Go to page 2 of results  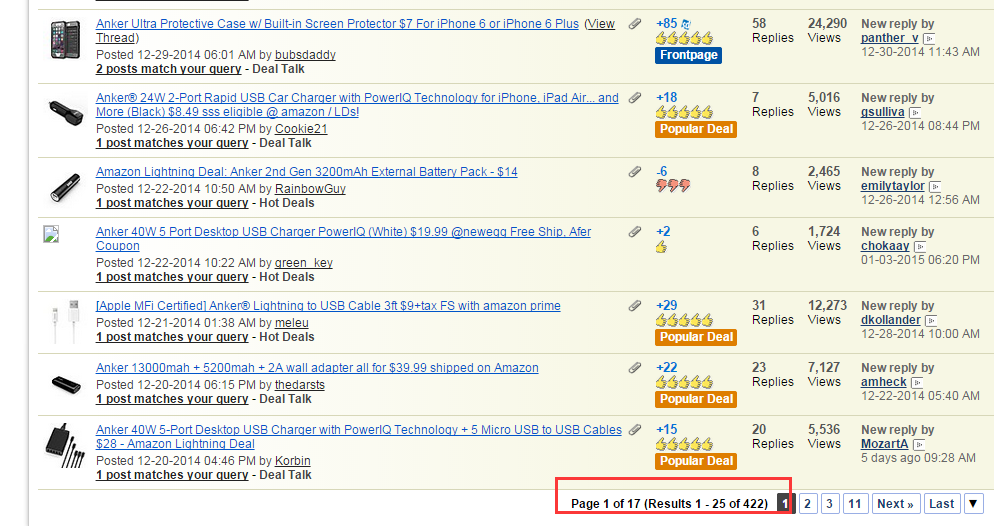[808, 504]
